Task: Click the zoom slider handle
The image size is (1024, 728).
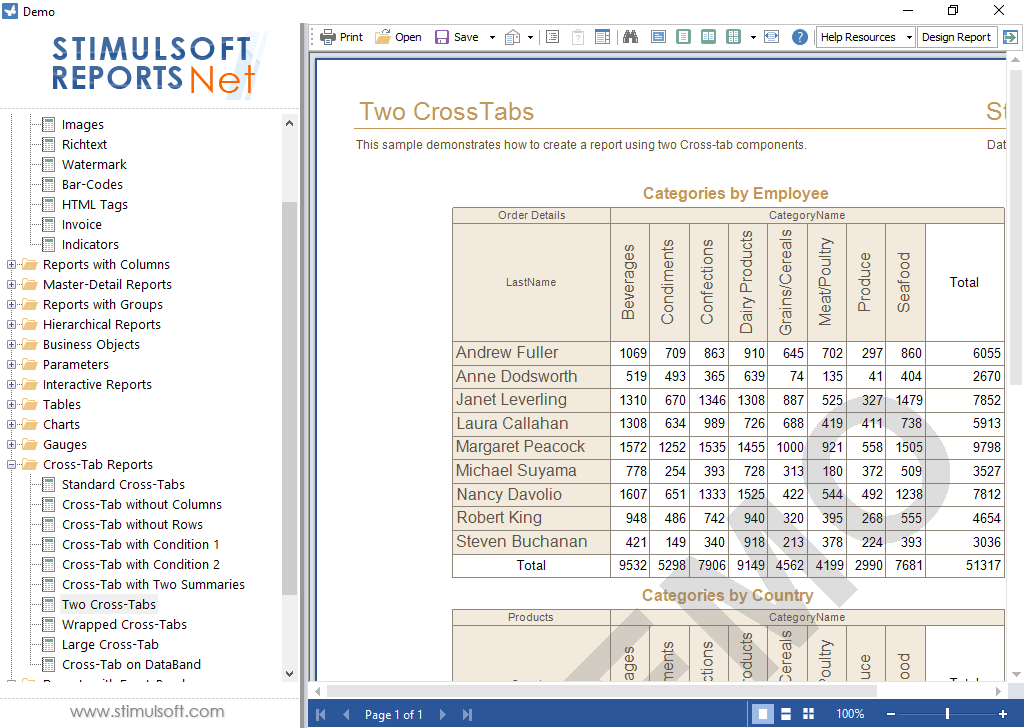Action: click(947, 714)
